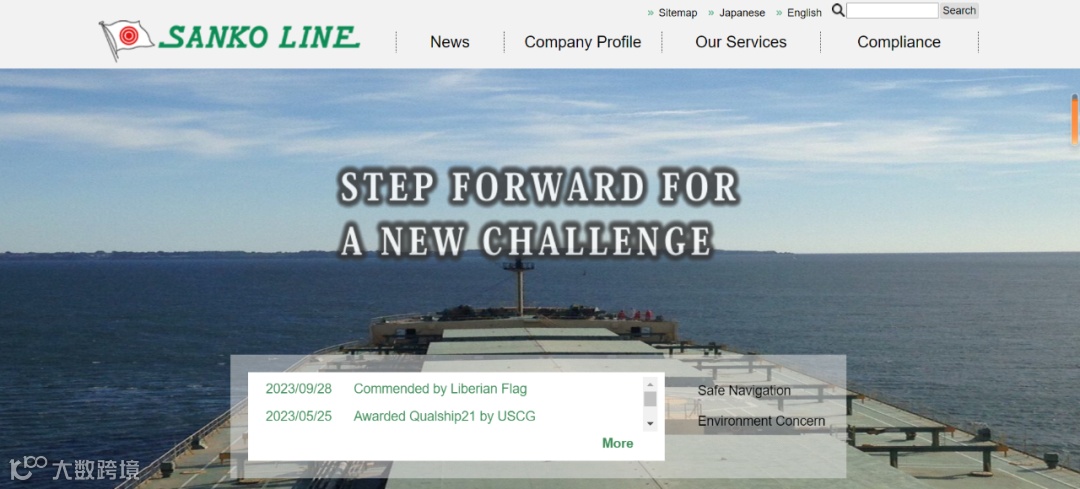
Task: Click the news list scroll up arrow
Action: coord(650,384)
